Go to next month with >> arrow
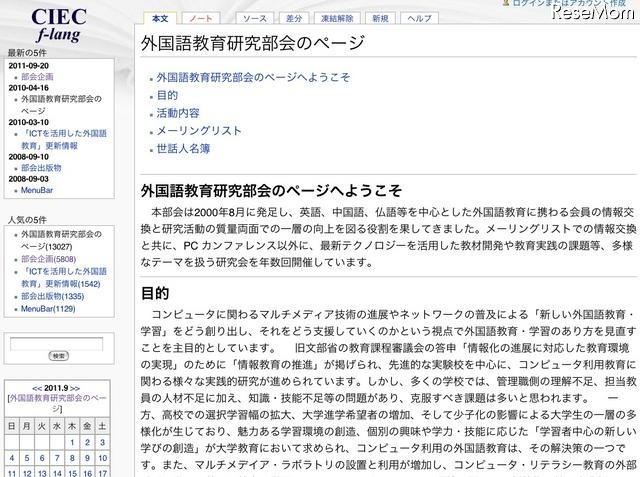 click(75, 388)
